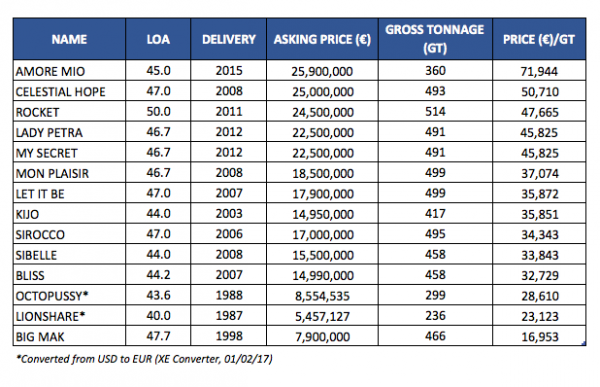The width and height of the screenshot is (600, 387).
Task: Click SIBELLE delivery year 2008
Action: point(228,255)
